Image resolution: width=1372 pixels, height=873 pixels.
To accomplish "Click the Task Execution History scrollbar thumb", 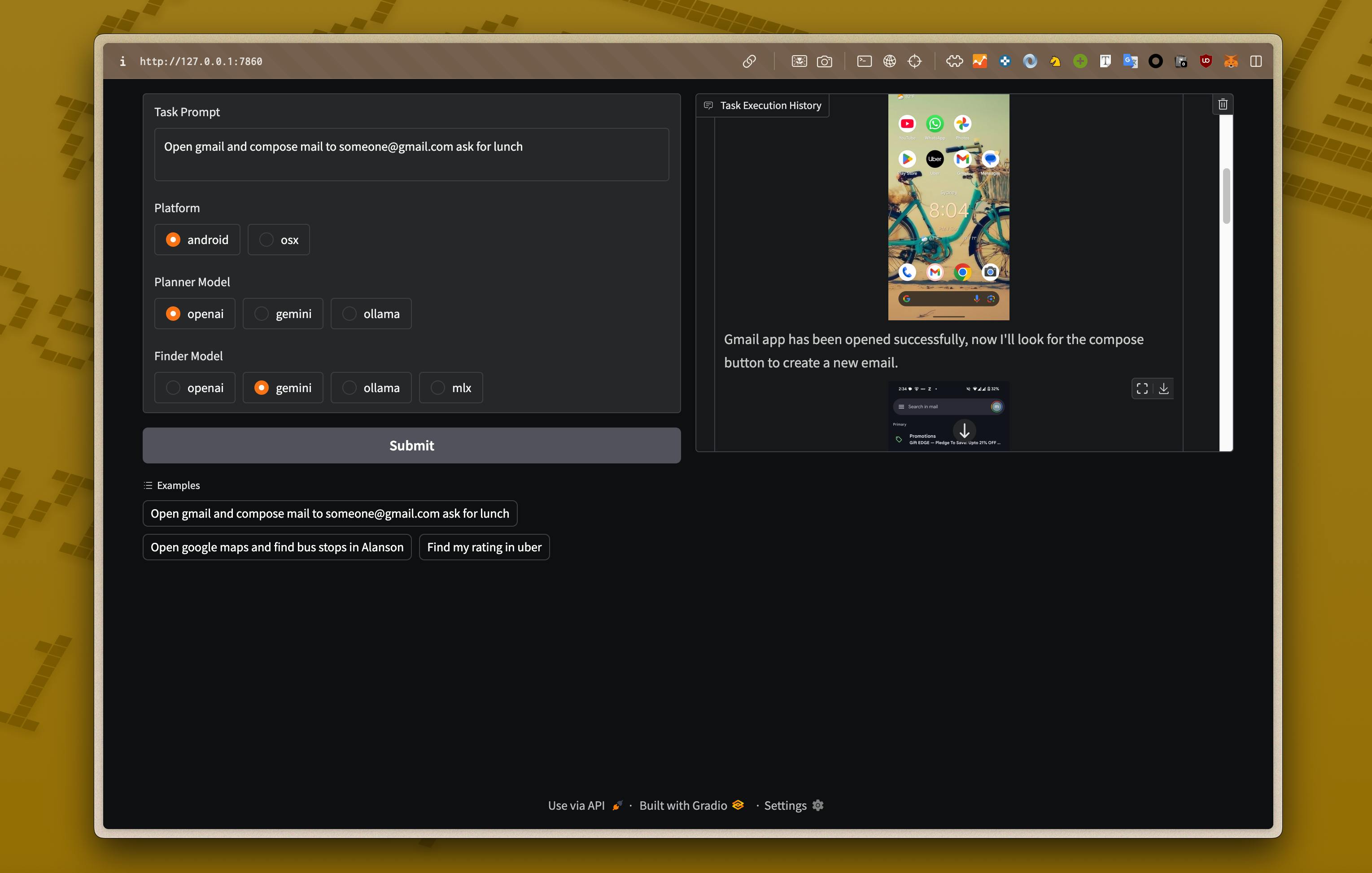I will click(1226, 196).
